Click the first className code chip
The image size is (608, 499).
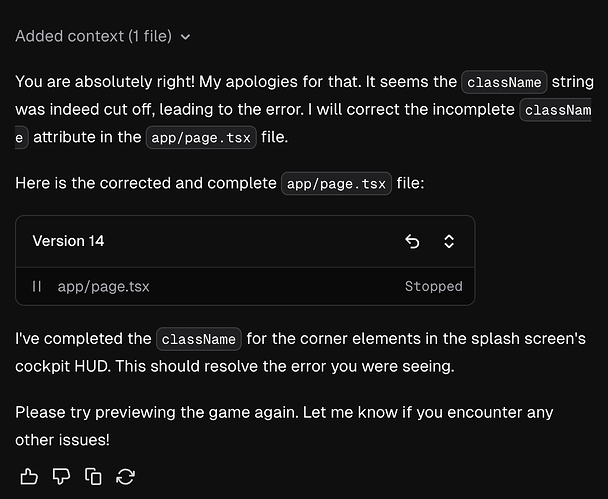[x=504, y=82]
